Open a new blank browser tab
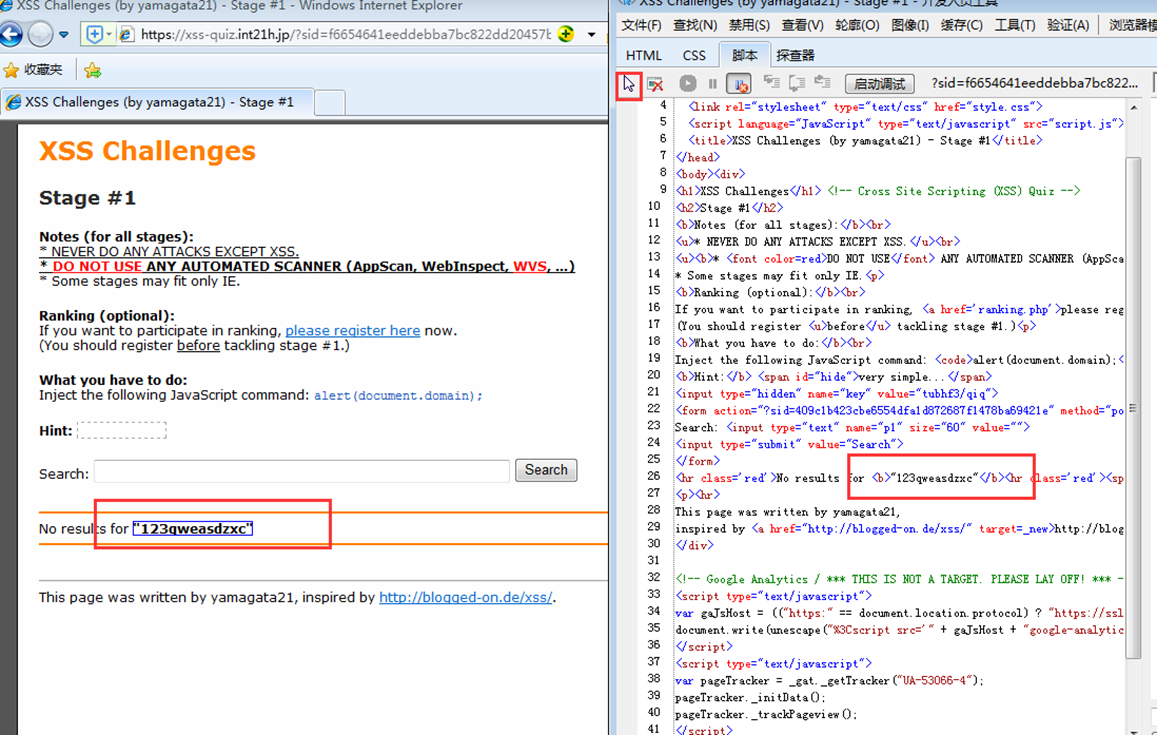 click(330, 103)
